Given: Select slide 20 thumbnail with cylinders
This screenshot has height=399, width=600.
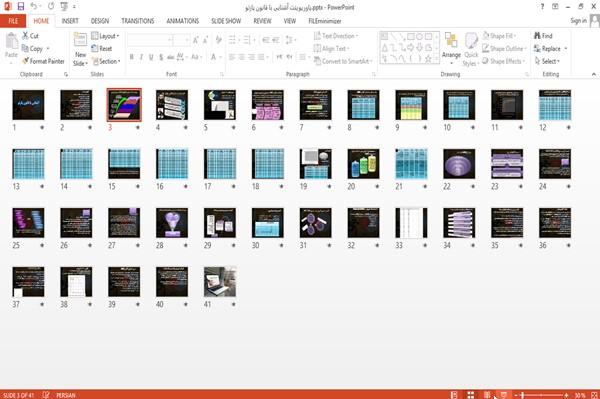Looking at the screenshot, I should 363,164.
